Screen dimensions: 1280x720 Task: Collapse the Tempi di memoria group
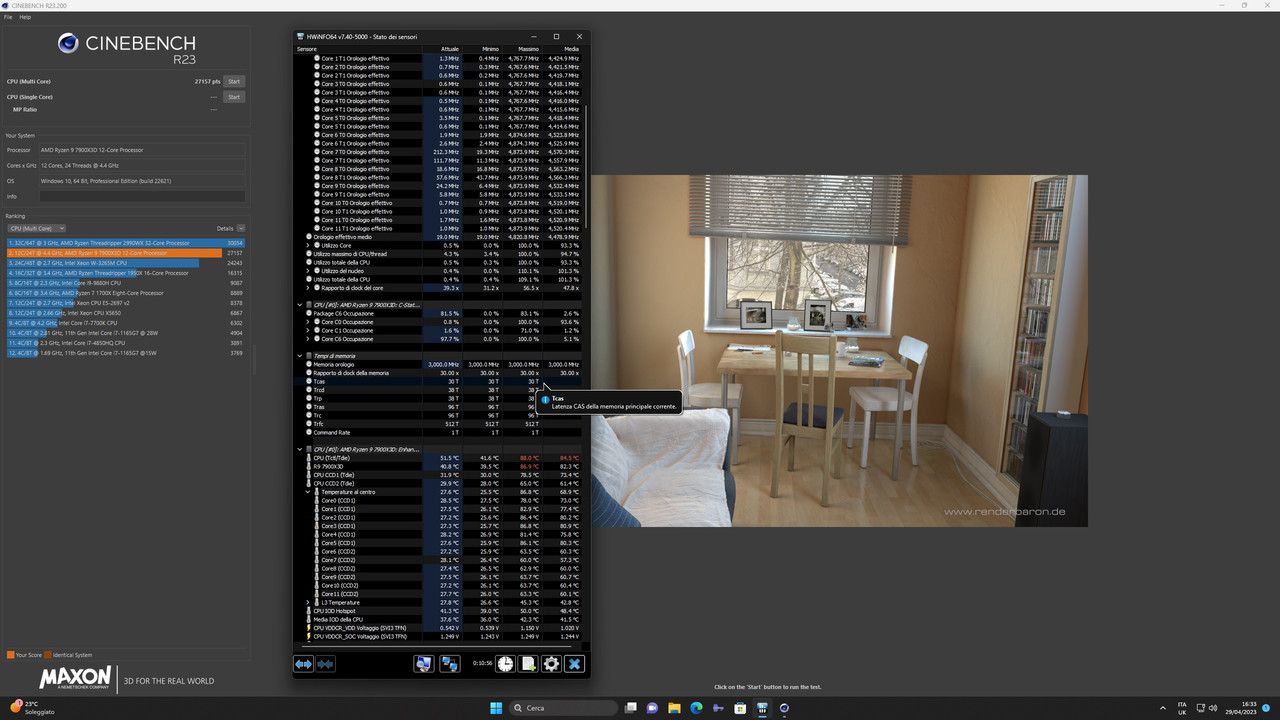300,356
